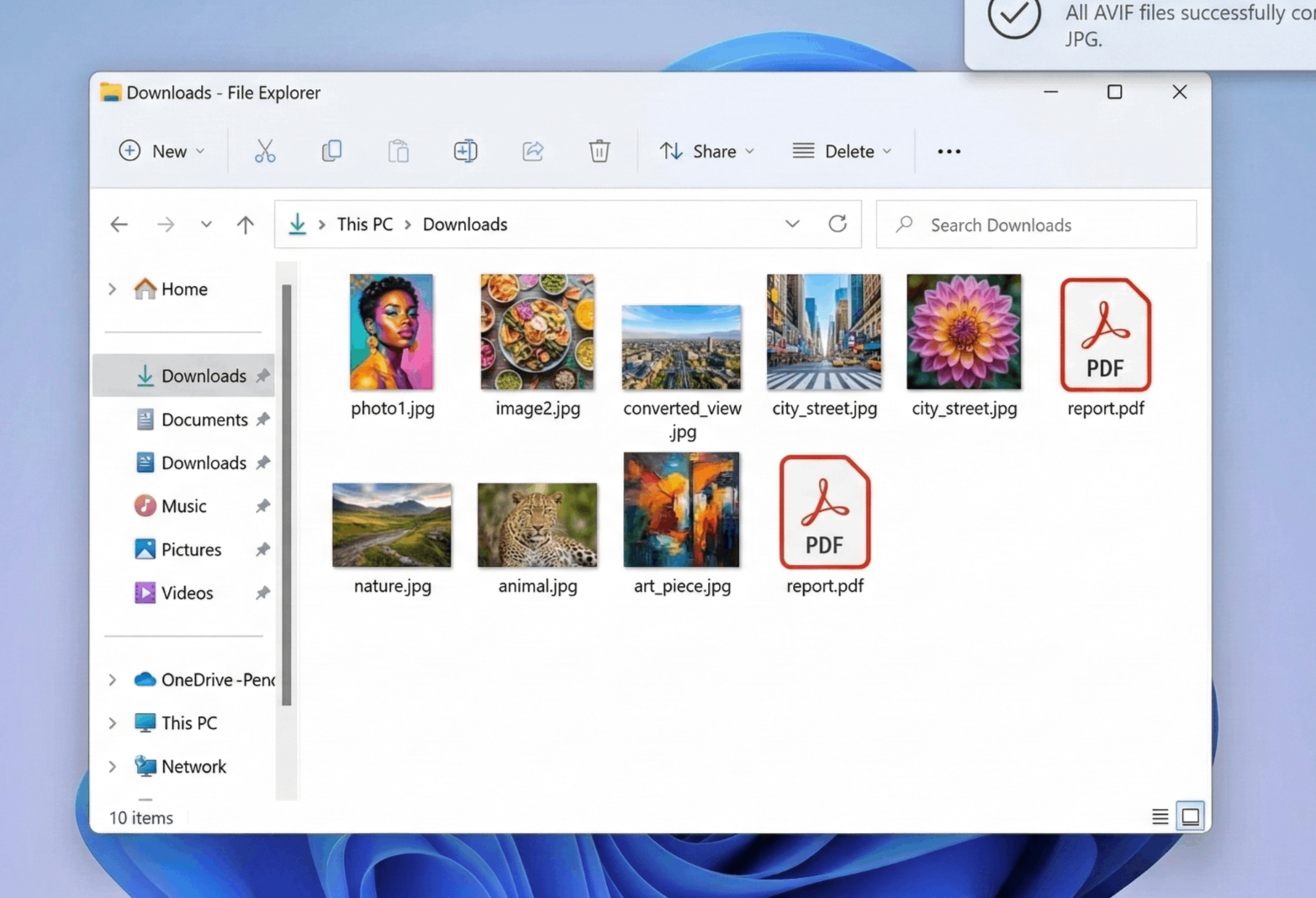Click the search magnifier icon
The width and height of the screenshot is (1316, 898).
click(x=904, y=225)
